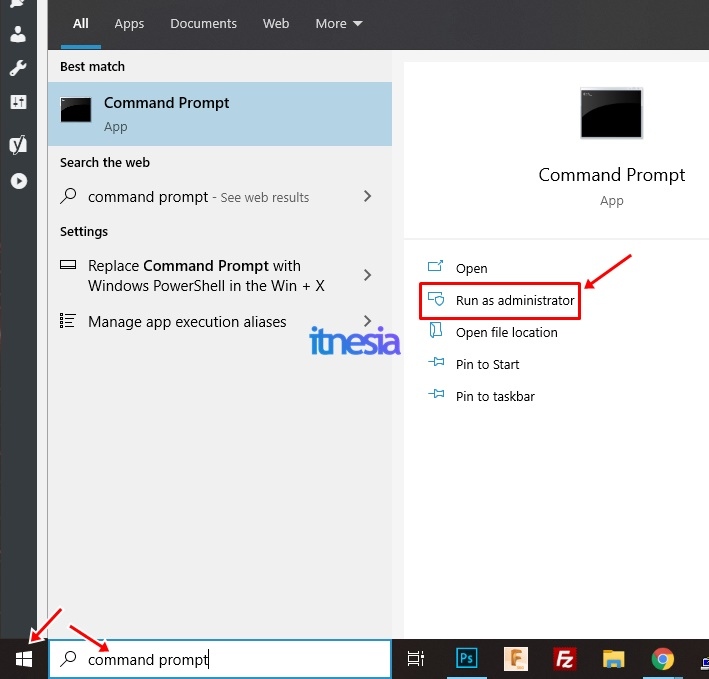Select Pin to taskbar
709x679 pixels.
pyautogui.click(x=495, y=396)
